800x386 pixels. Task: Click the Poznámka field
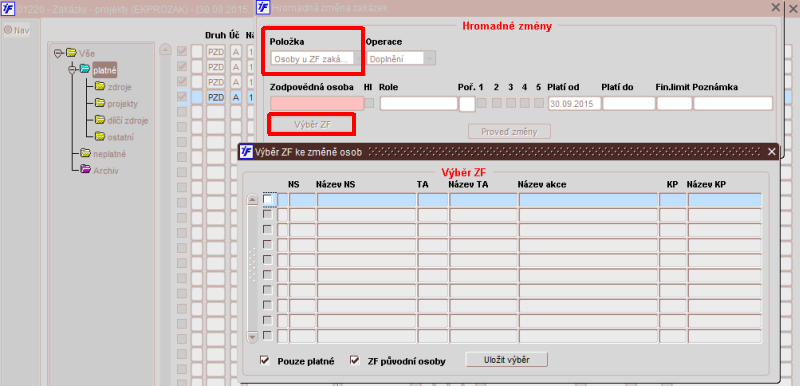click(x=733, y=104)
